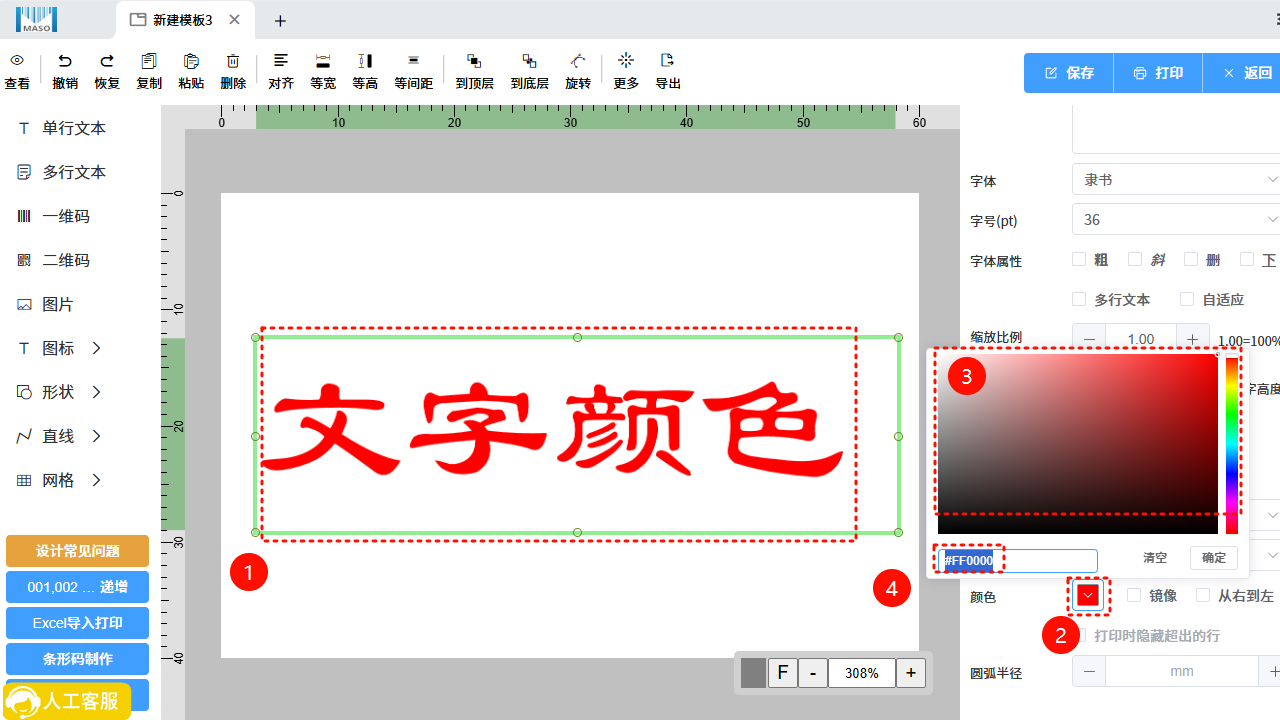Image resolution: width=1280 pixels, height=720 pixels.
Task: Open the 颜色 color dropdown swatch
Action: 1088,596
